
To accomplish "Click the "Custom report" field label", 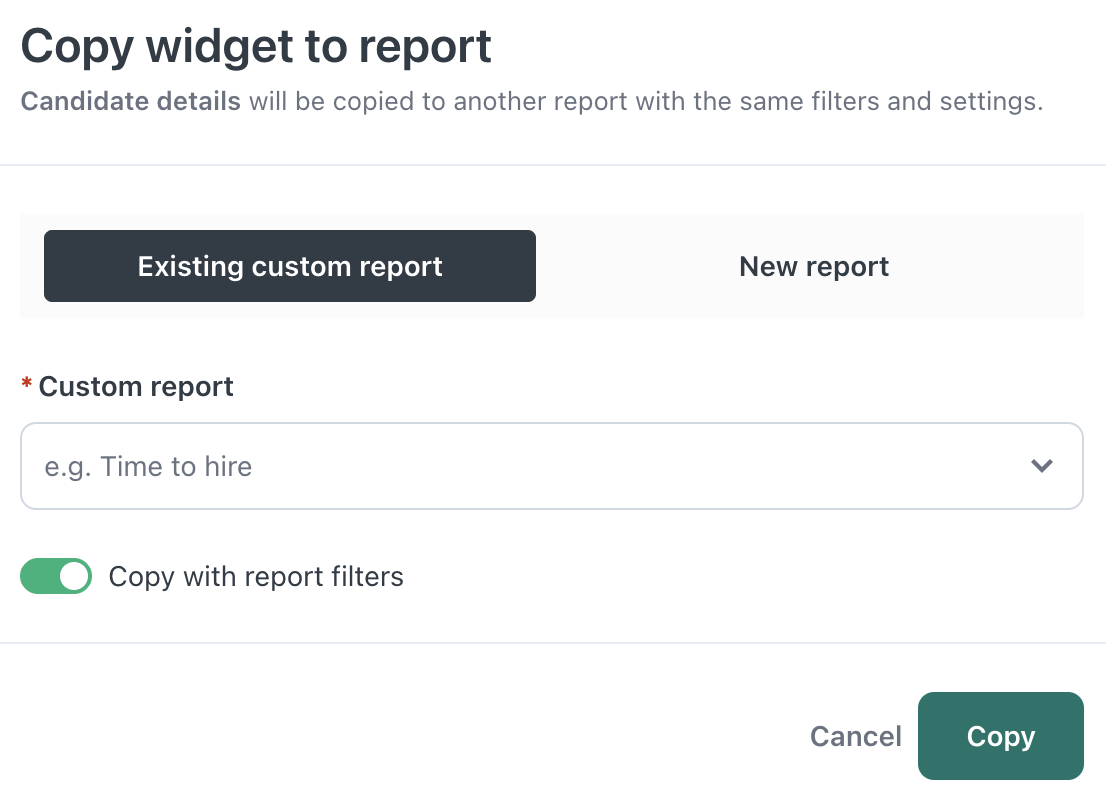I will (x=136, y=387).
